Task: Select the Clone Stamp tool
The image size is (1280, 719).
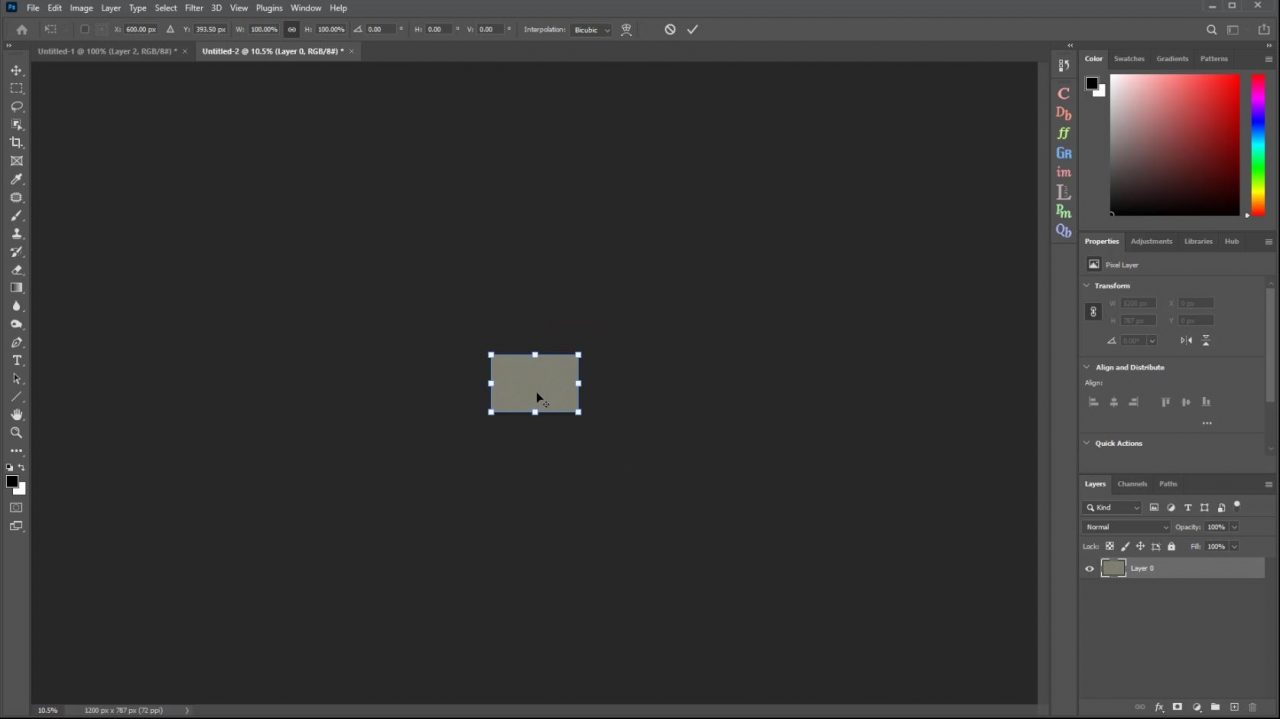Action: [16, 233]
